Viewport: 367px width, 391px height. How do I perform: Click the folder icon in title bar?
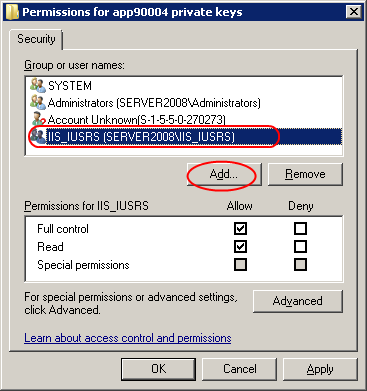(x=12, y=12)
